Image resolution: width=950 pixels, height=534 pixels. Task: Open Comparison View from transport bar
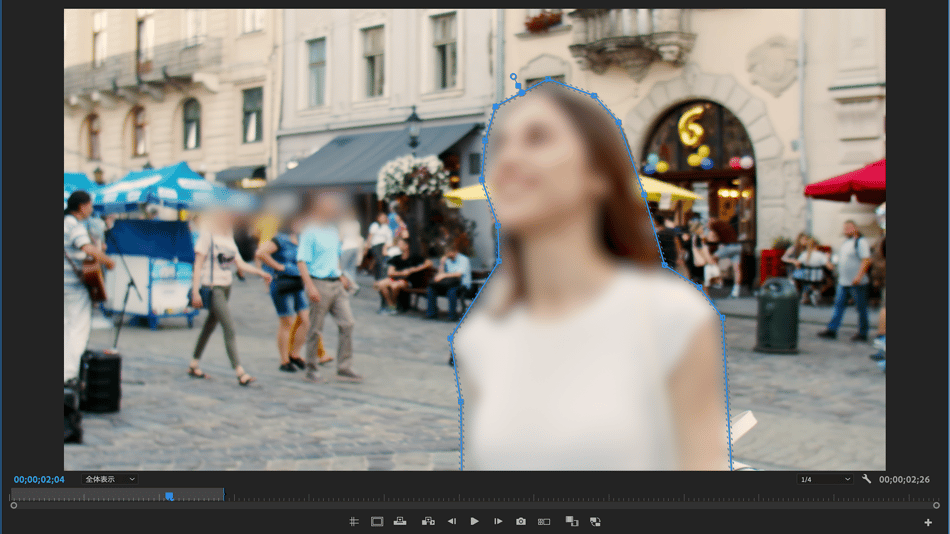(544, 521)
